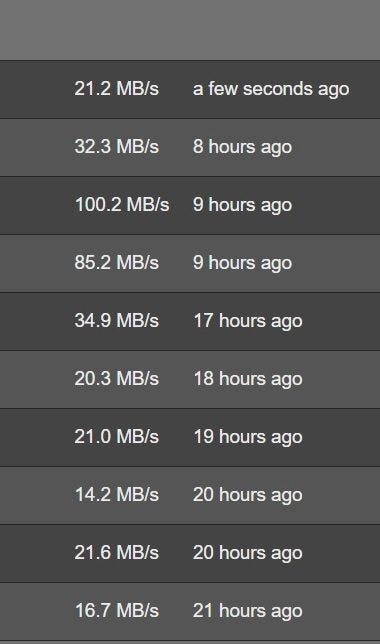Click the '18 hours ago' timestamp
The width and height of the screenshot is (380, 644).
click(248, 380)
